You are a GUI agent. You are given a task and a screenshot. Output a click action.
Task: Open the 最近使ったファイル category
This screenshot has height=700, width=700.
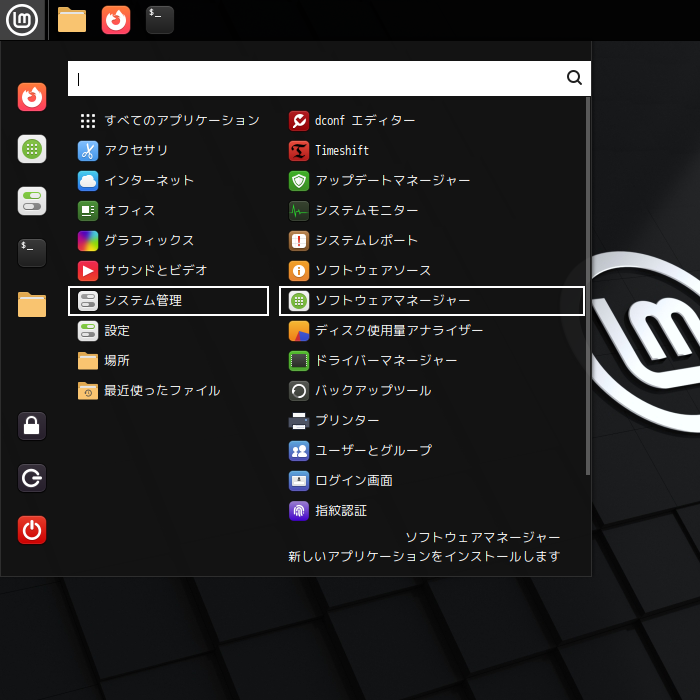point(168,391)
